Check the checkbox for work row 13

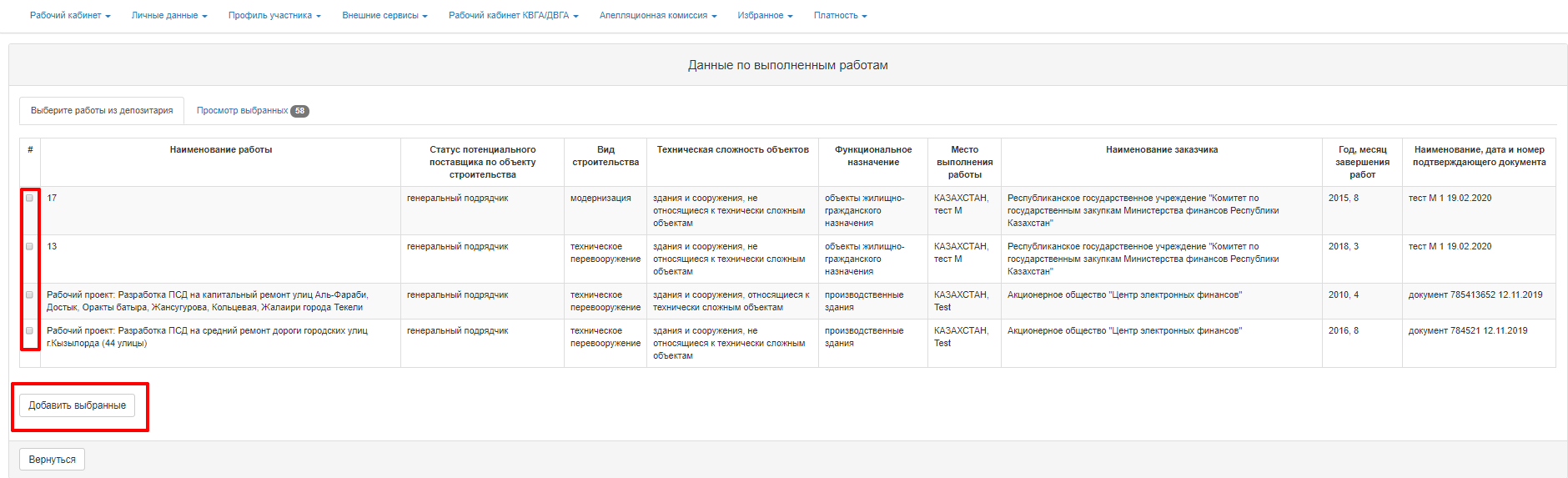(x=30, y=247)
